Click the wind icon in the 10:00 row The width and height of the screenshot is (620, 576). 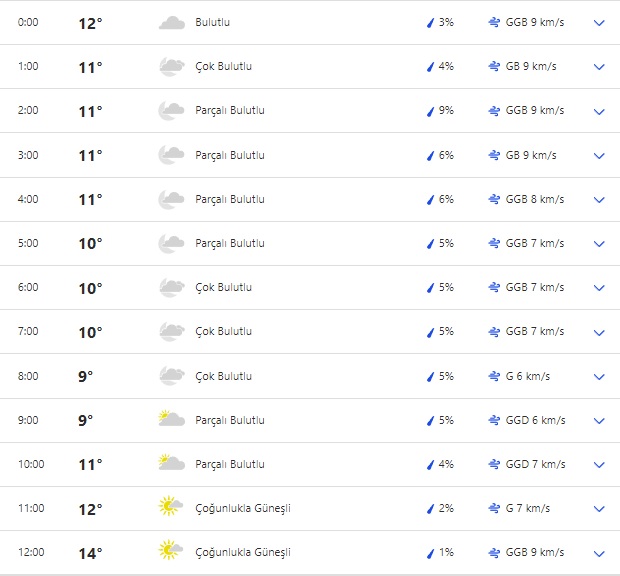(x=494, y=464)
